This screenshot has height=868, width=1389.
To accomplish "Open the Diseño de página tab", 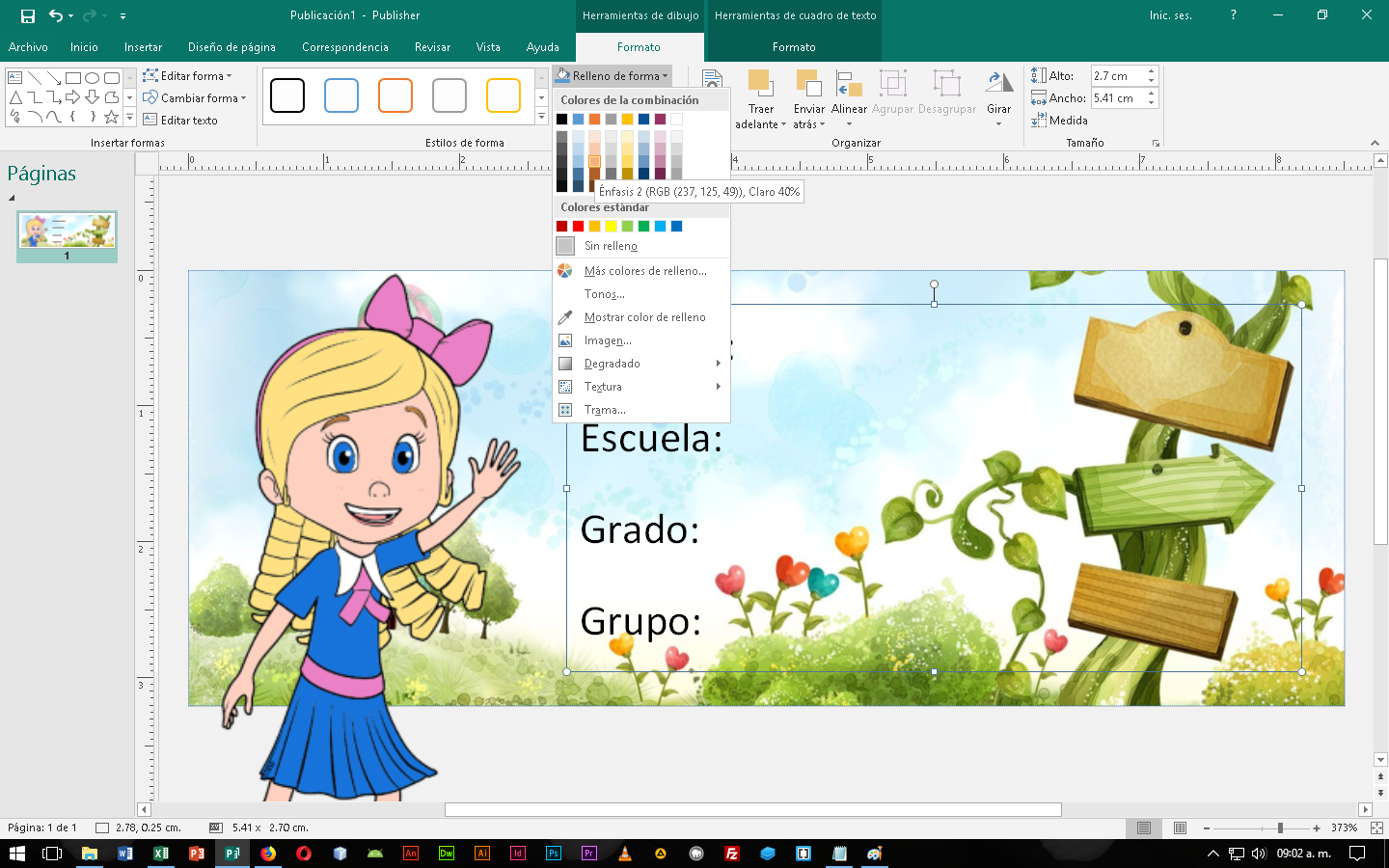I will (231, 47).
